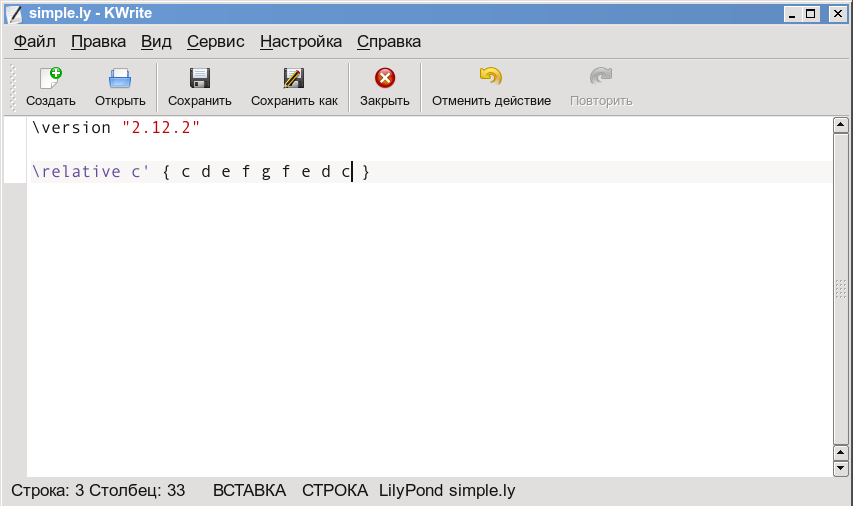Viewport: 853px width, 506px height.
Task: Open the Файл menu
Action: pyautogui.click(x=35, y=41)
